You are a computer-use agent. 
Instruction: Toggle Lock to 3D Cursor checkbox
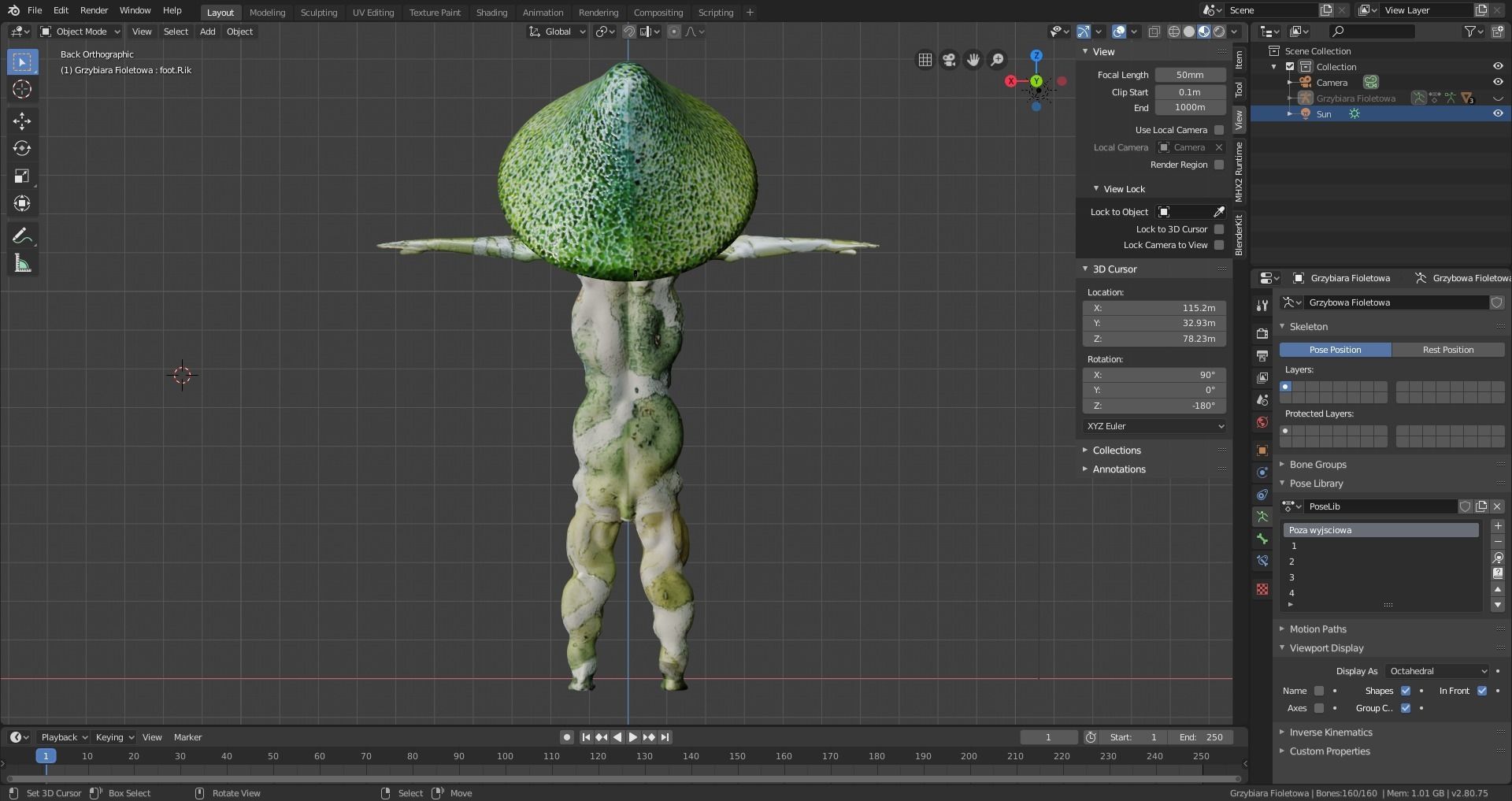(1219, 229)
